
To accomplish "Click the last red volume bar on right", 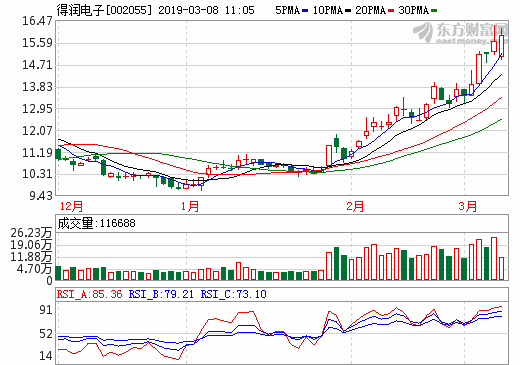I will click(x=501, y=268).
